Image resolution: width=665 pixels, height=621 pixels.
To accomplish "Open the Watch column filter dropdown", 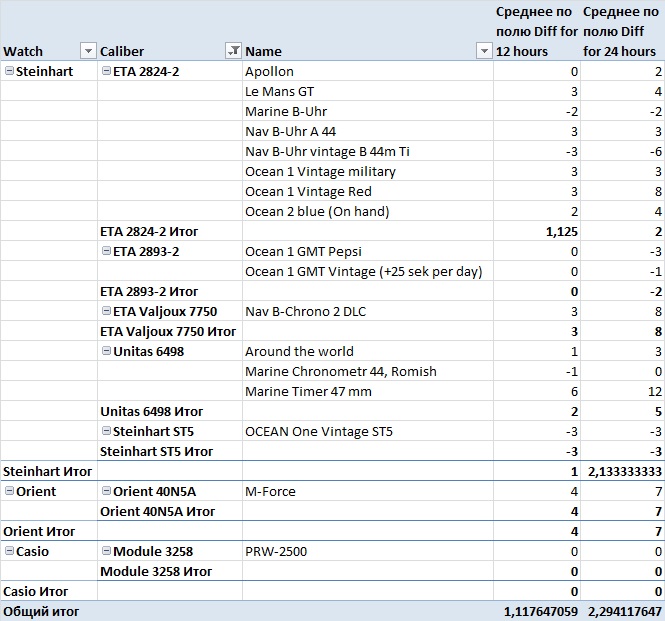I will pyautogui.click(x=87, y=51).
